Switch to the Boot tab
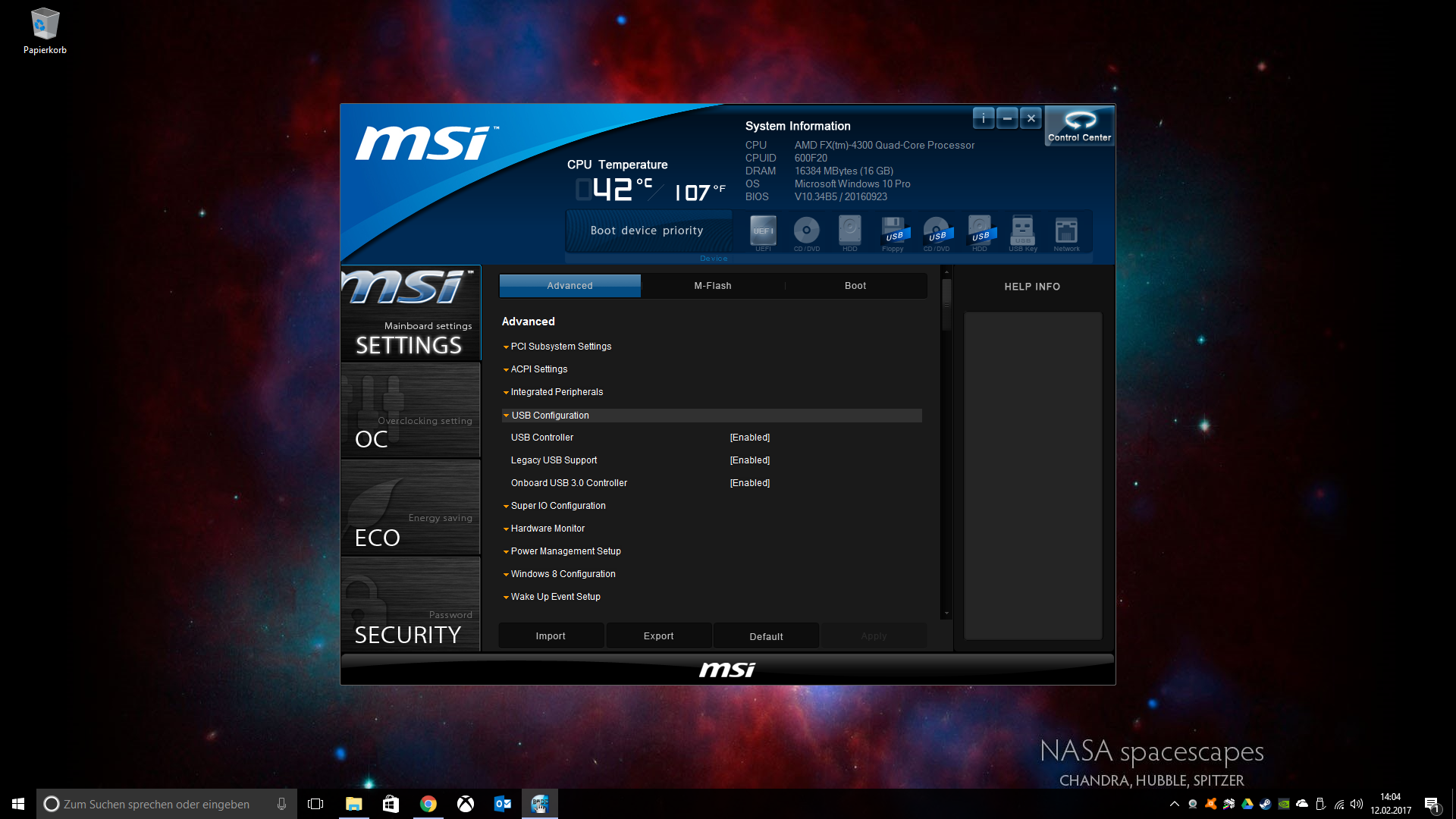The image size is (1456, 819). pyautogui.click(x=855, y=286)
